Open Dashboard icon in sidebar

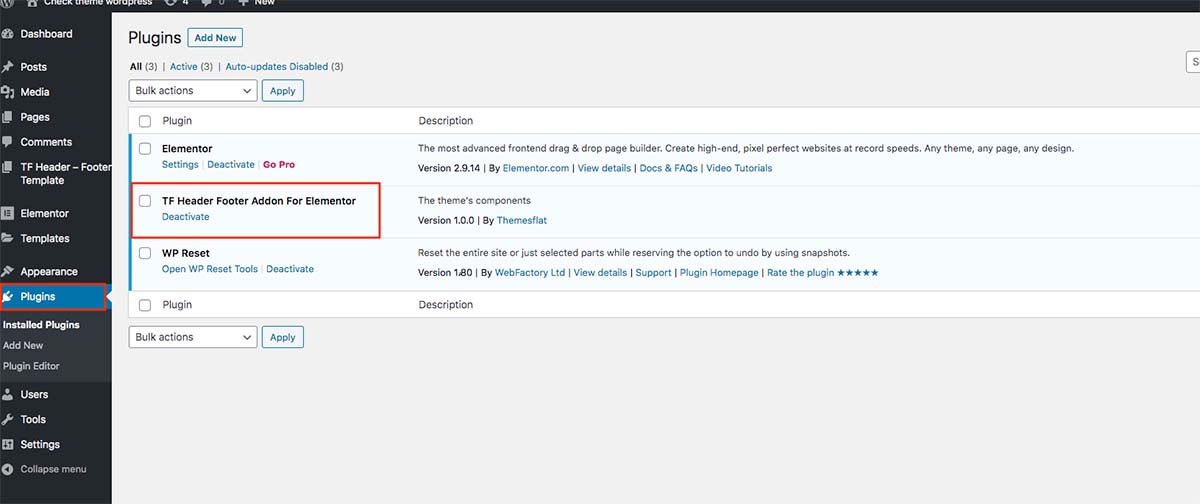[8, 34]
